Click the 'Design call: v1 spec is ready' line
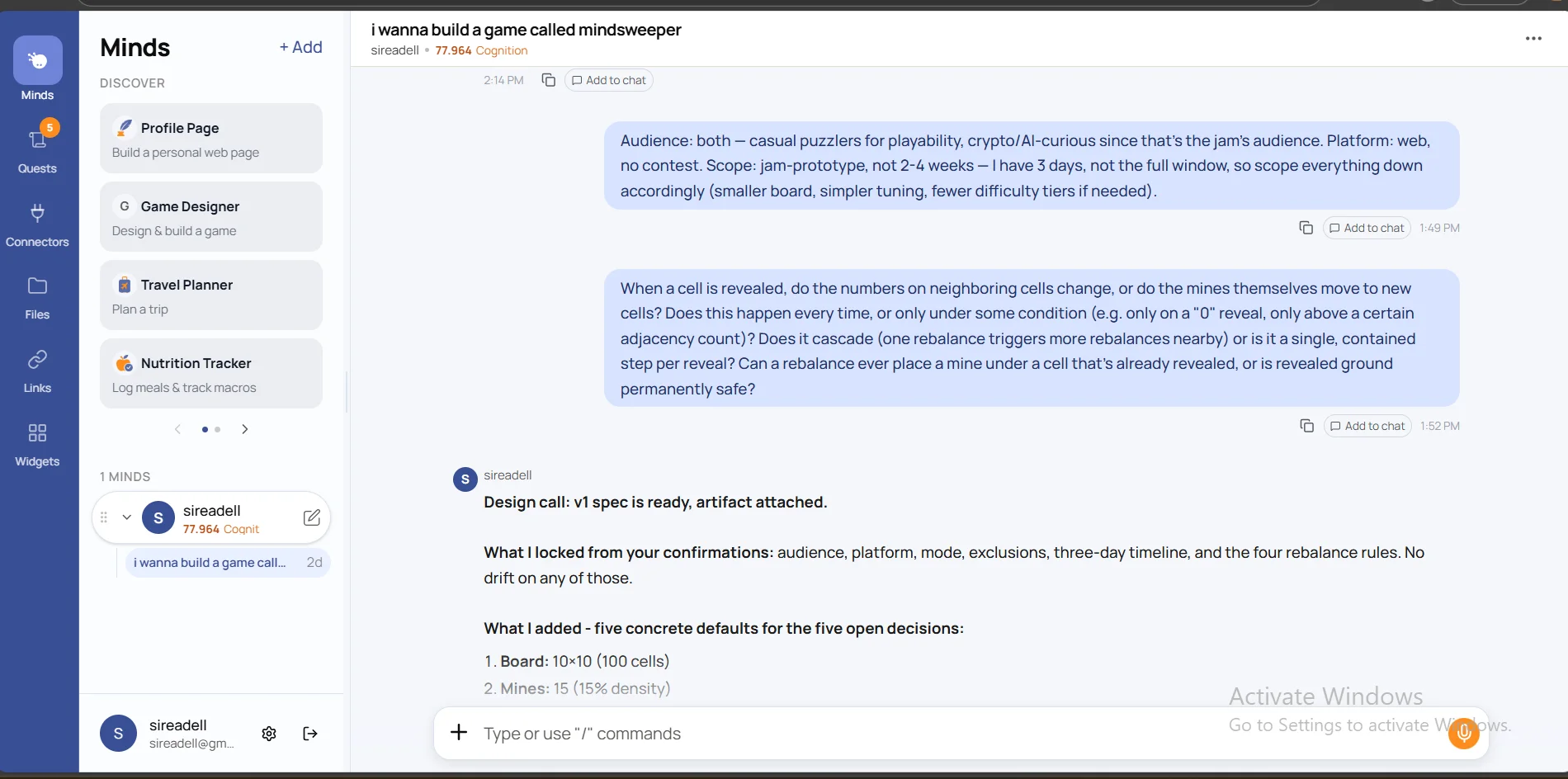 point(655,503)
